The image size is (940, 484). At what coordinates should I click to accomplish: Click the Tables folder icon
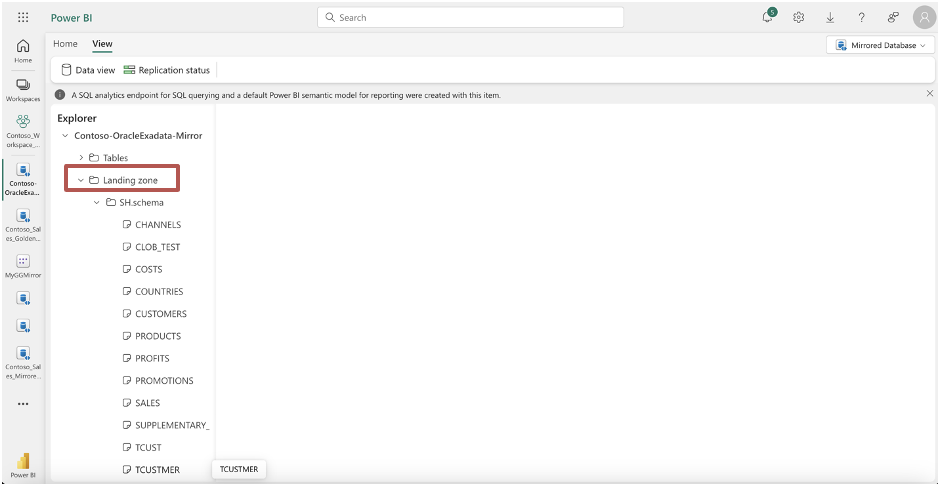click(94, 158)
